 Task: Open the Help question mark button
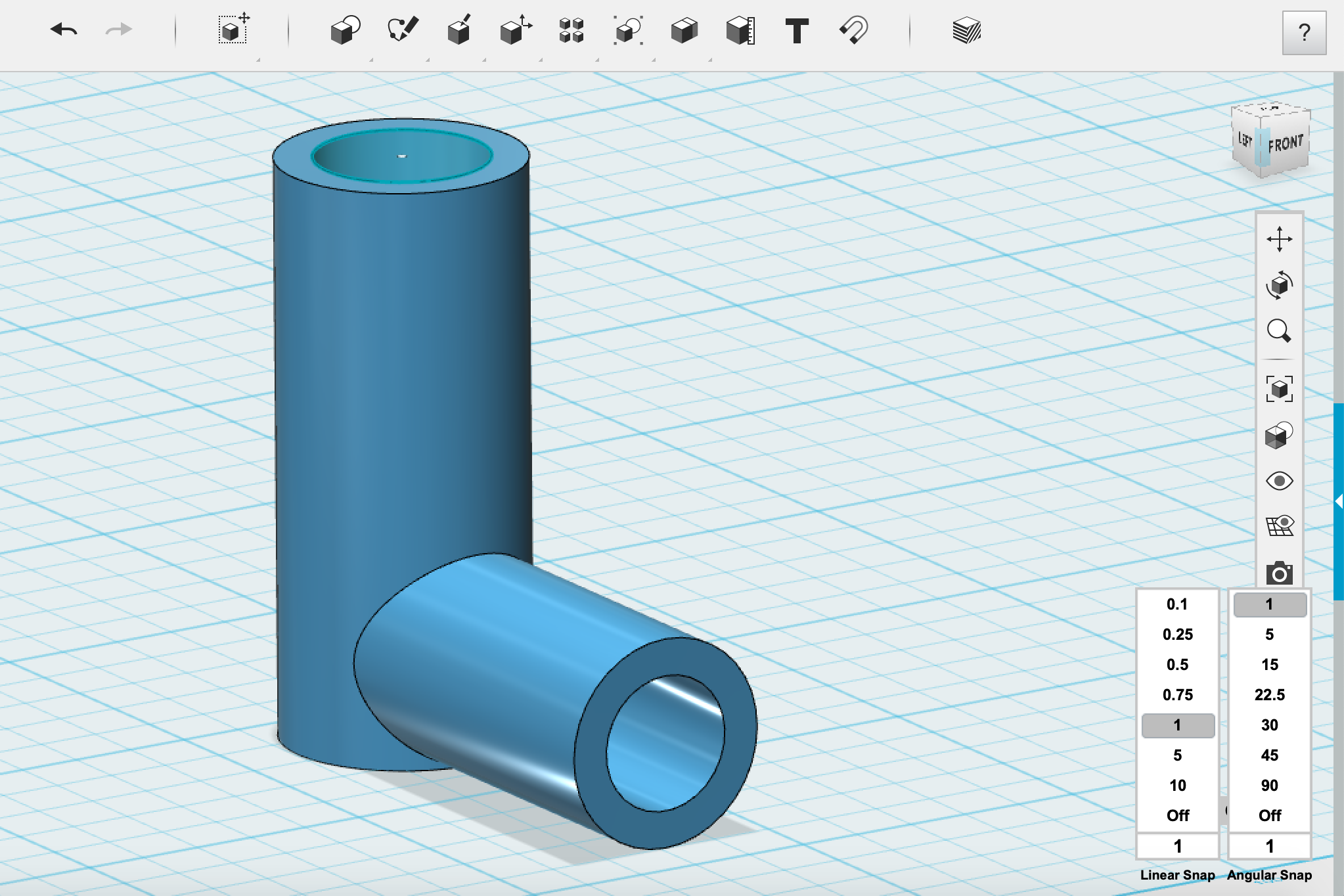click(1304, 32)
